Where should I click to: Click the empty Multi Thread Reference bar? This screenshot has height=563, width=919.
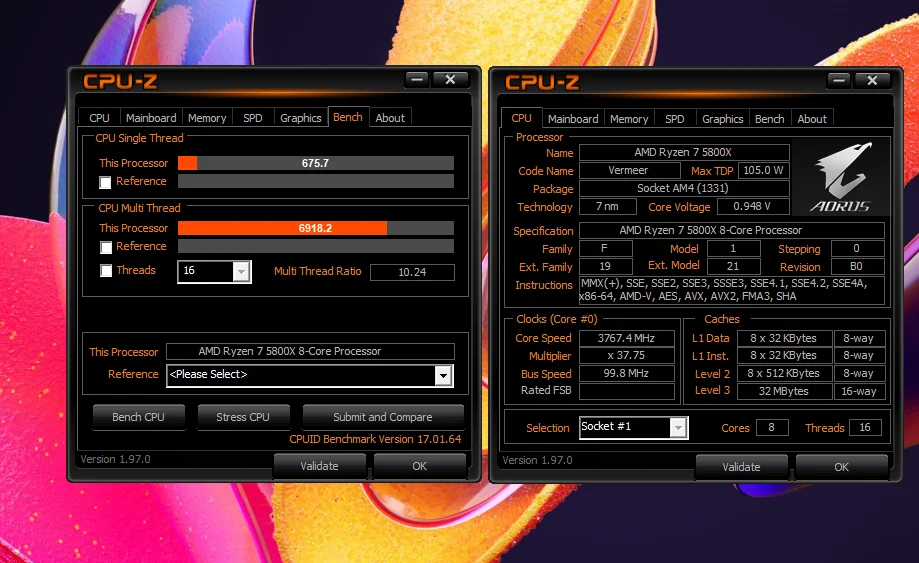pos(316,246)
